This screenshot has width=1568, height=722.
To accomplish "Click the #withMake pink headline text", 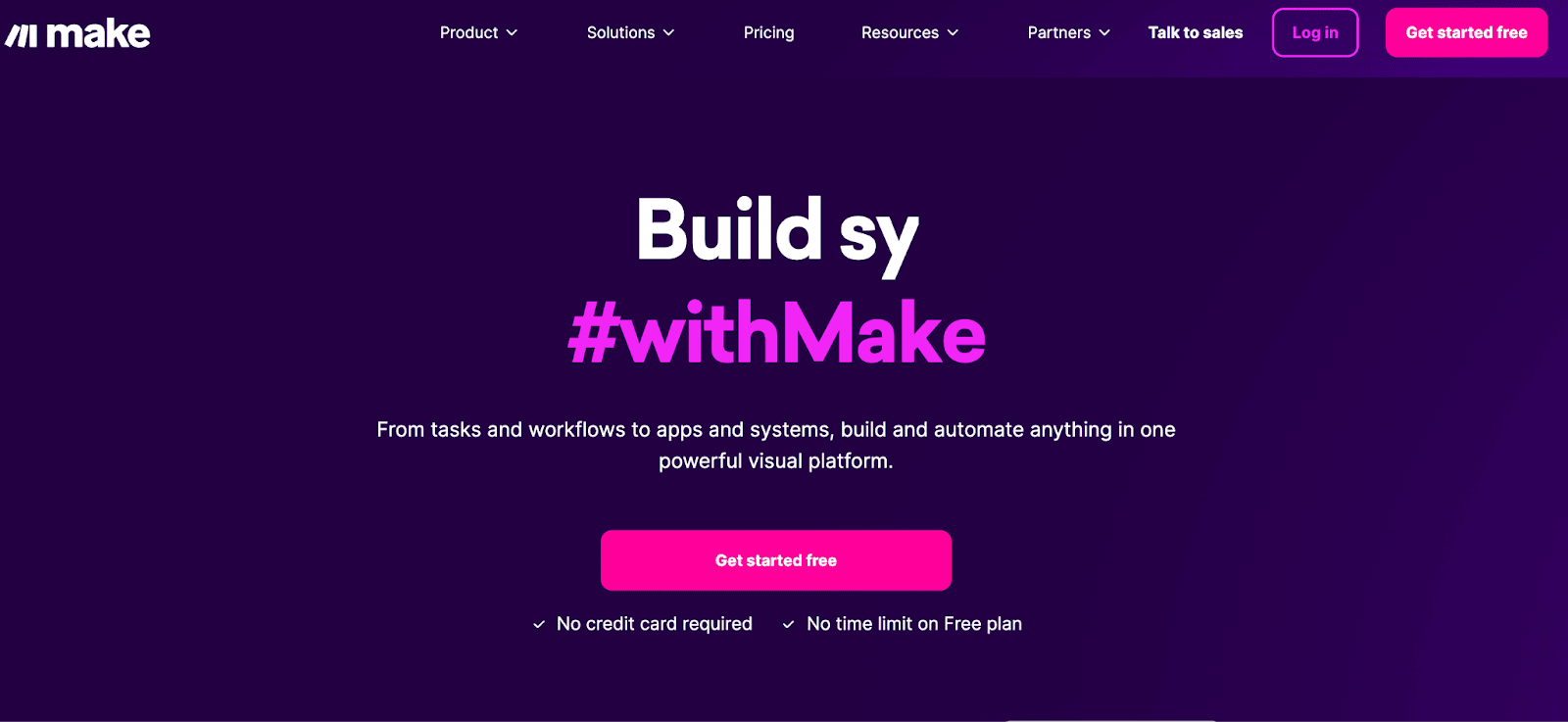I will (776, 333).
